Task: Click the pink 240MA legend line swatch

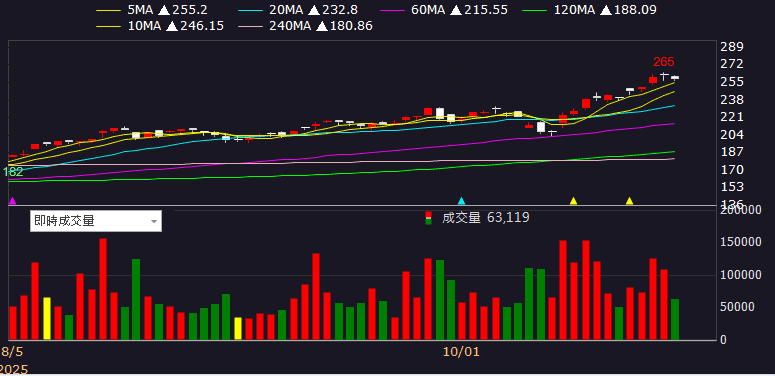Action: pos(250,26)
